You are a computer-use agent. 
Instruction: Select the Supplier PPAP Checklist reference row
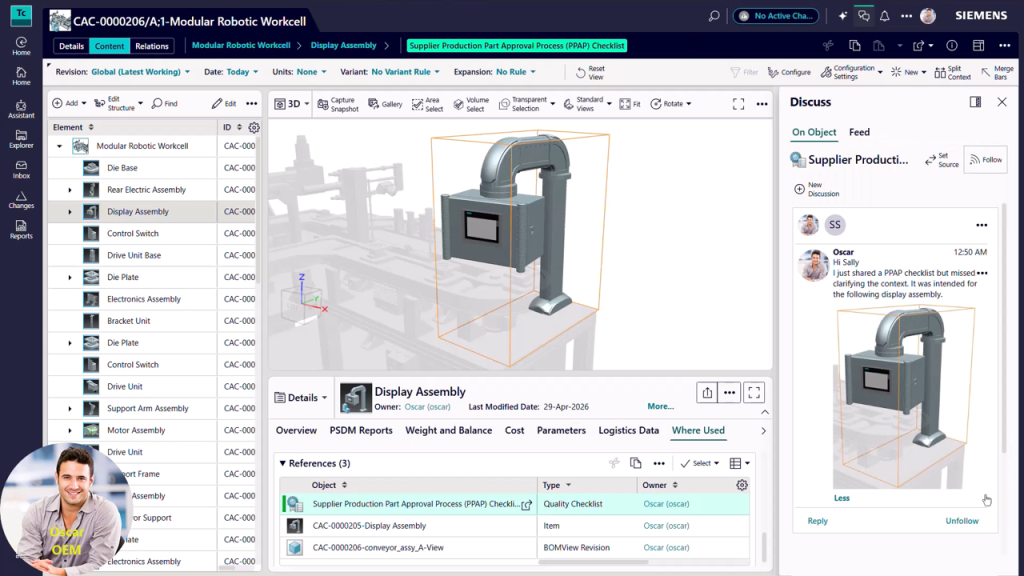[x=515, y=504]
